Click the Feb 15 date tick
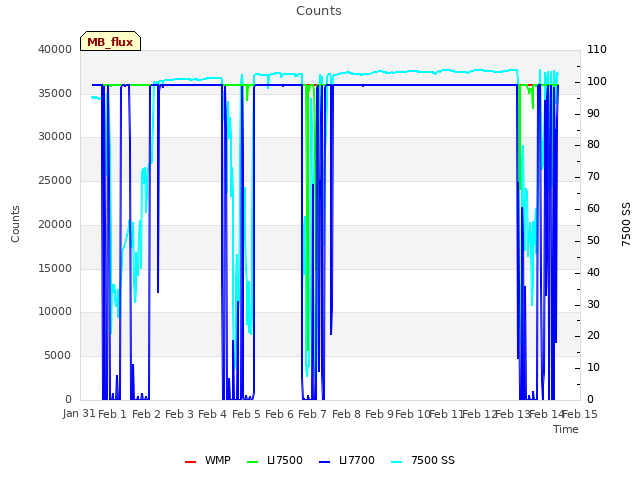640x480 pixels. pyautogui.click(x=580, y=414)
